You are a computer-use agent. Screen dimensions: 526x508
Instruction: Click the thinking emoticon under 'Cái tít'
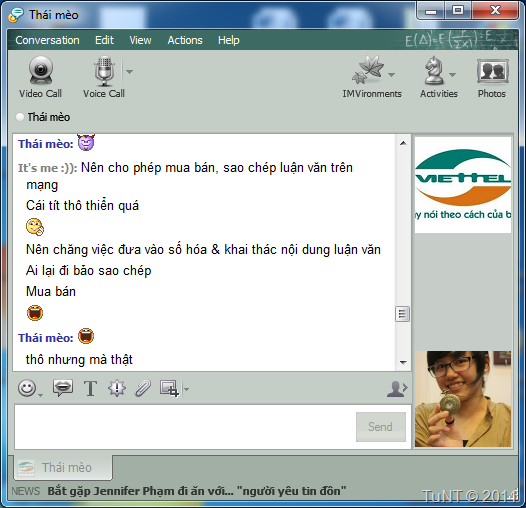pyautogui.click(x=35, y=226)
